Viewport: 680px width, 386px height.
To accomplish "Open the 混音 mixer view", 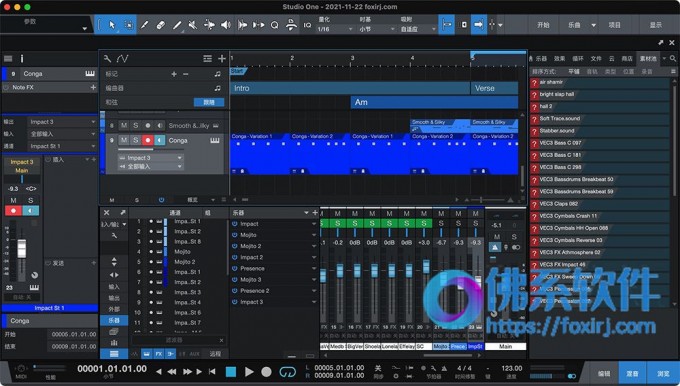I will (x=632, y=373).
